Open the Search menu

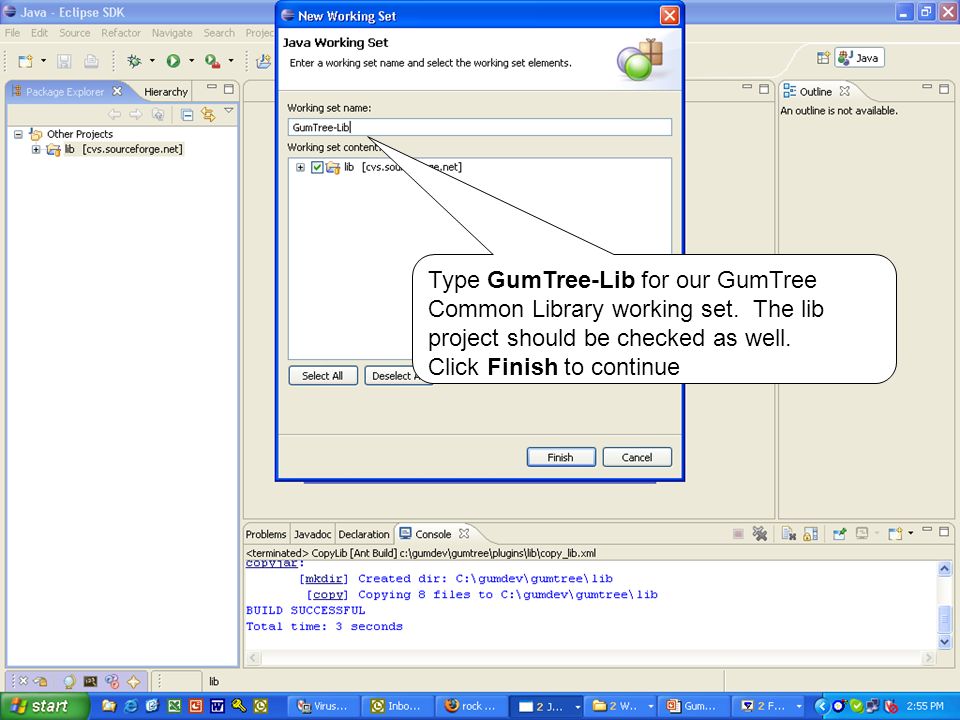[x=219, y=33]
